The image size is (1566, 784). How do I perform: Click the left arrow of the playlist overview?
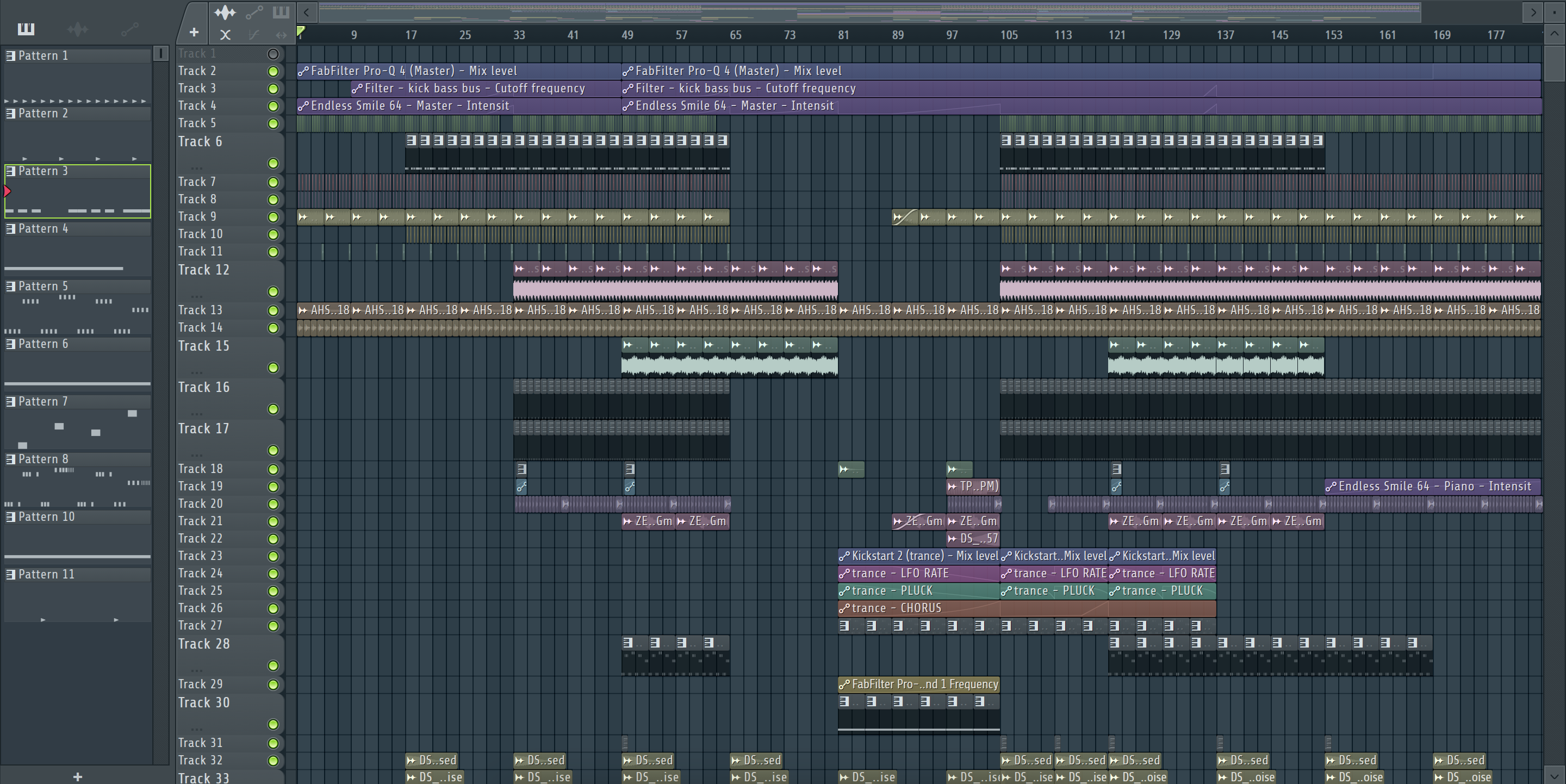306,11
